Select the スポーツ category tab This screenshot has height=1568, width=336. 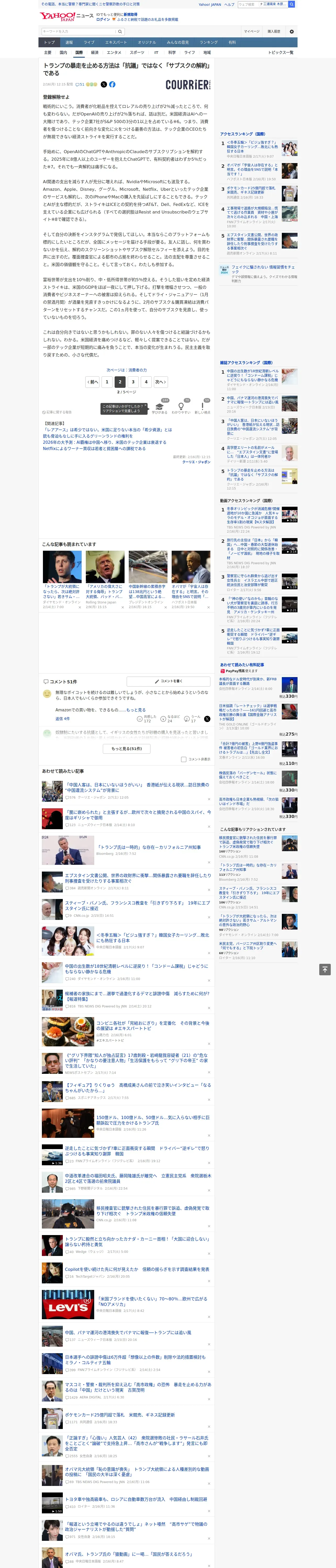point(137,52)
